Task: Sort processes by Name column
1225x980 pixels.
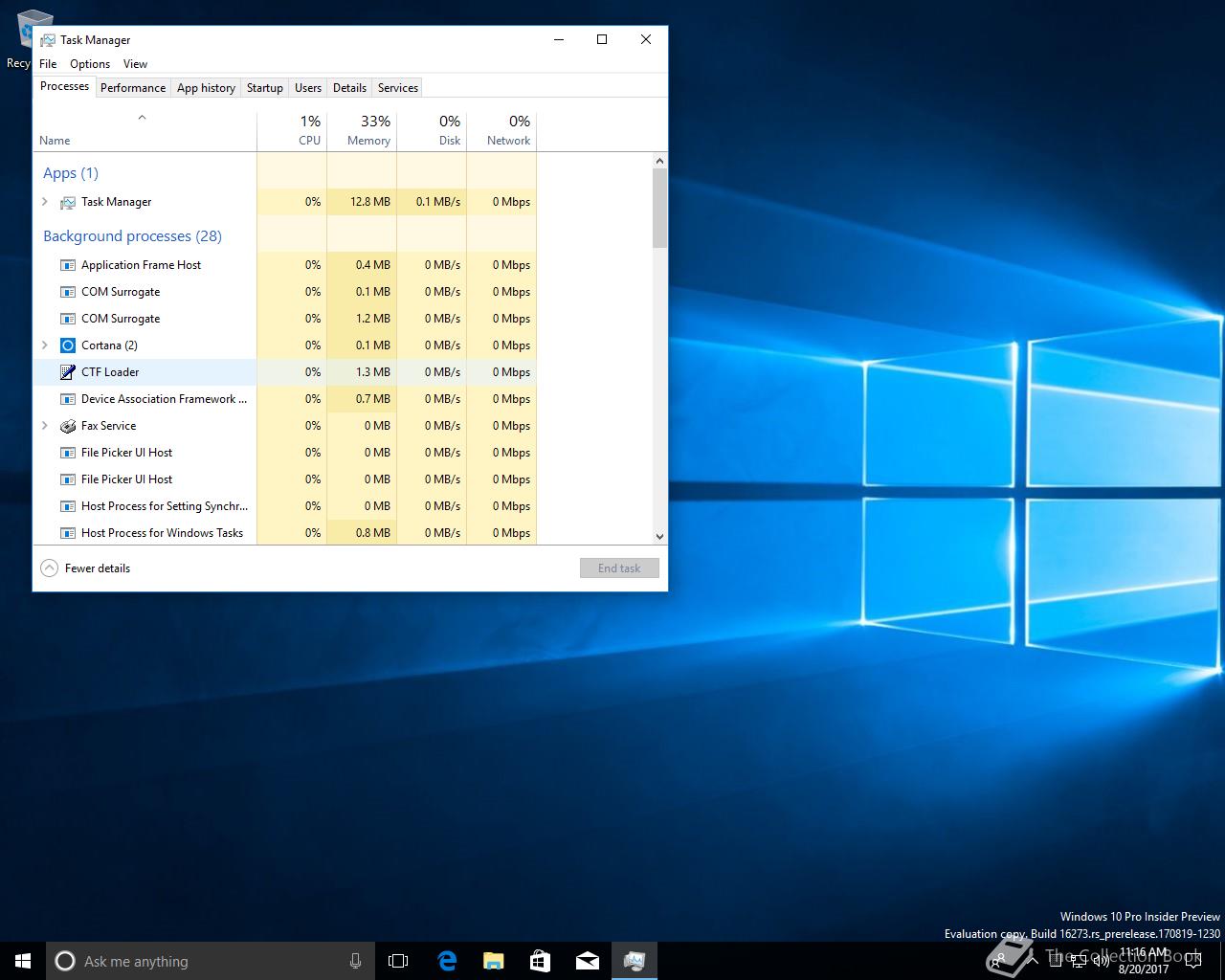Action: pos(145,131)
